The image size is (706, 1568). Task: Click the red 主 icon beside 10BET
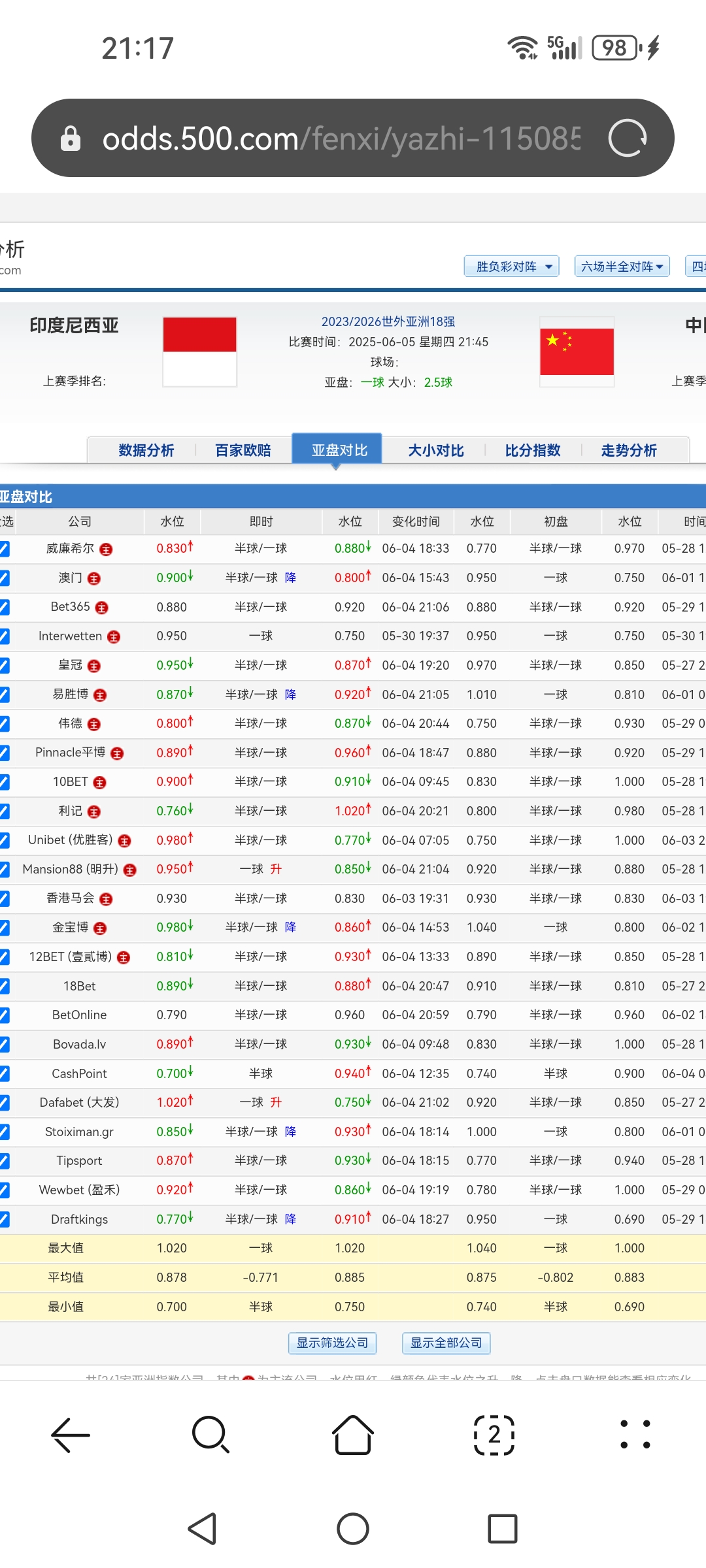click(x=100, y=783)
